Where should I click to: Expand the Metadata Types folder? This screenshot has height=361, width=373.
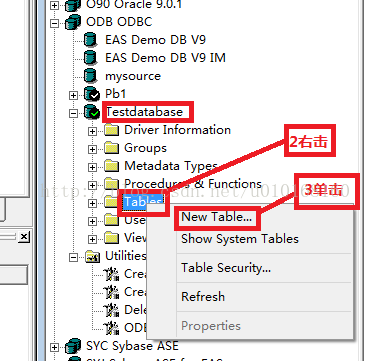pos(92,168)
